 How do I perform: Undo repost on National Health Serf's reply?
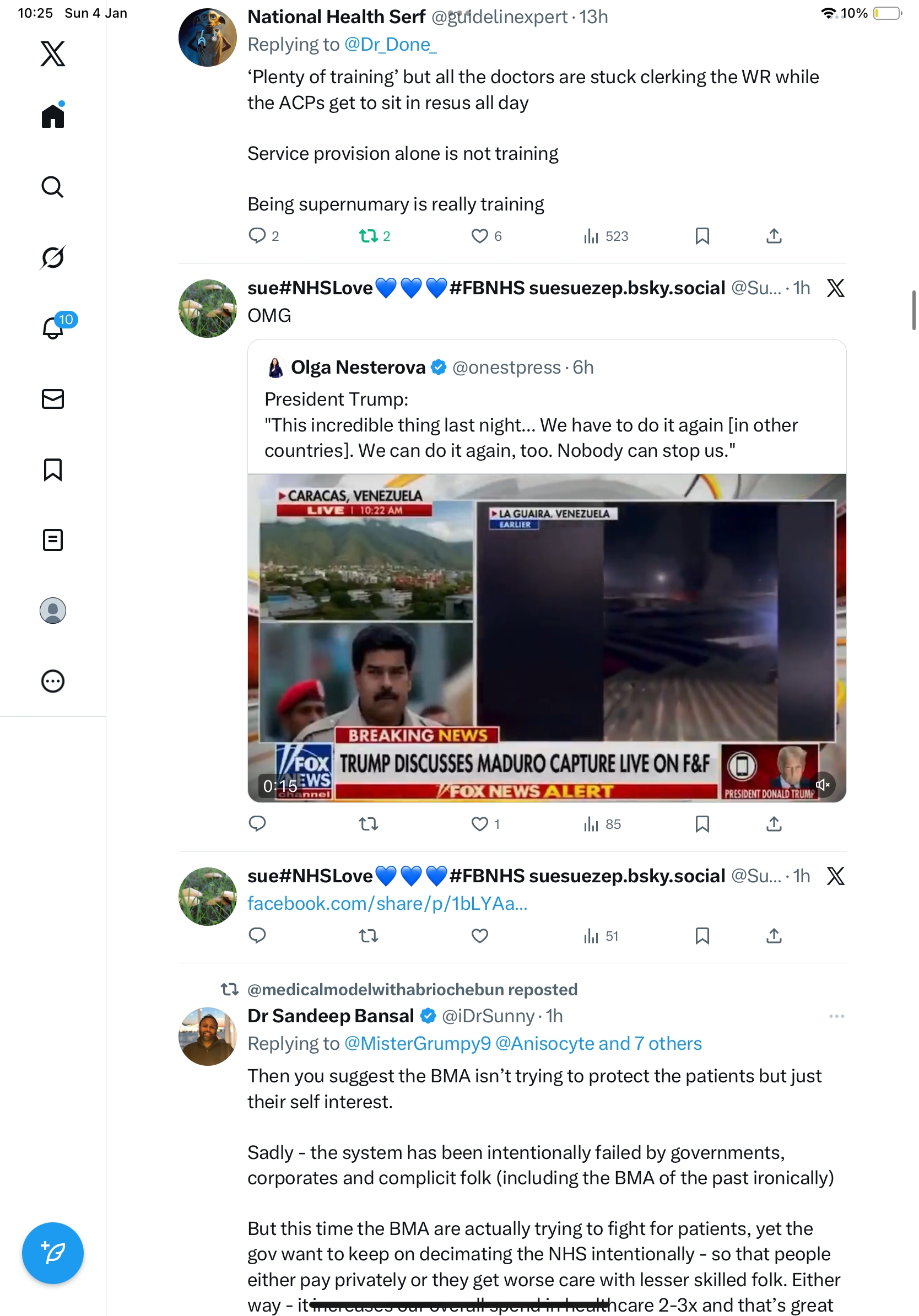coord(369,236)
